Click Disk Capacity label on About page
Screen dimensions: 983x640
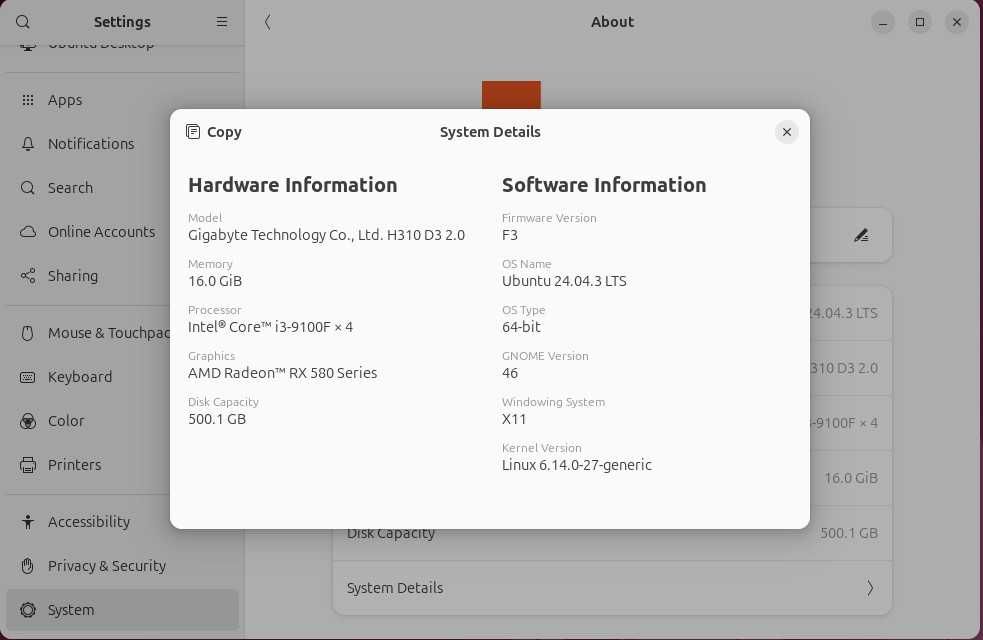click(x=391, y=534)
